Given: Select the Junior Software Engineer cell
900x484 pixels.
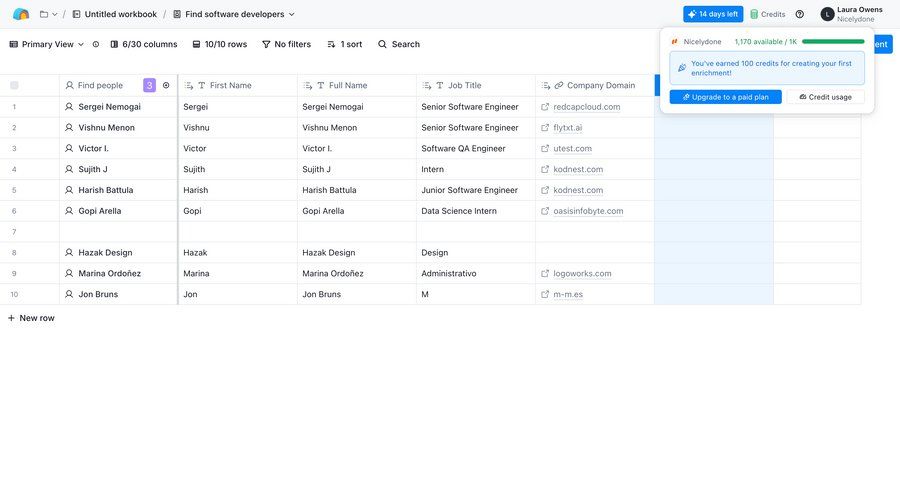Looking at the screenshot, I should [476, 190].
